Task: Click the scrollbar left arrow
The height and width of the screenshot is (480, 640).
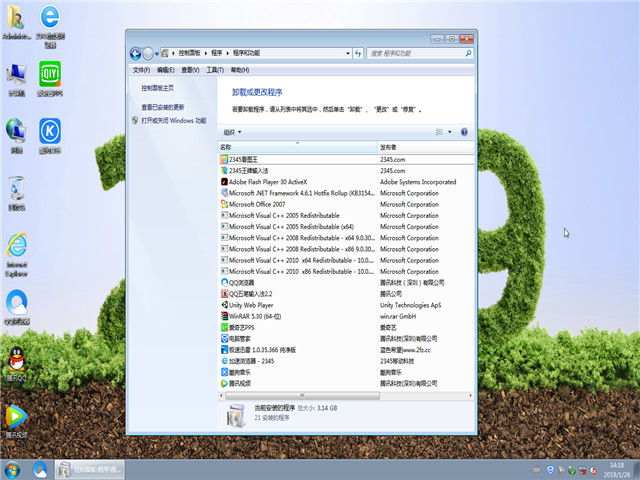Action: [221, 396]
